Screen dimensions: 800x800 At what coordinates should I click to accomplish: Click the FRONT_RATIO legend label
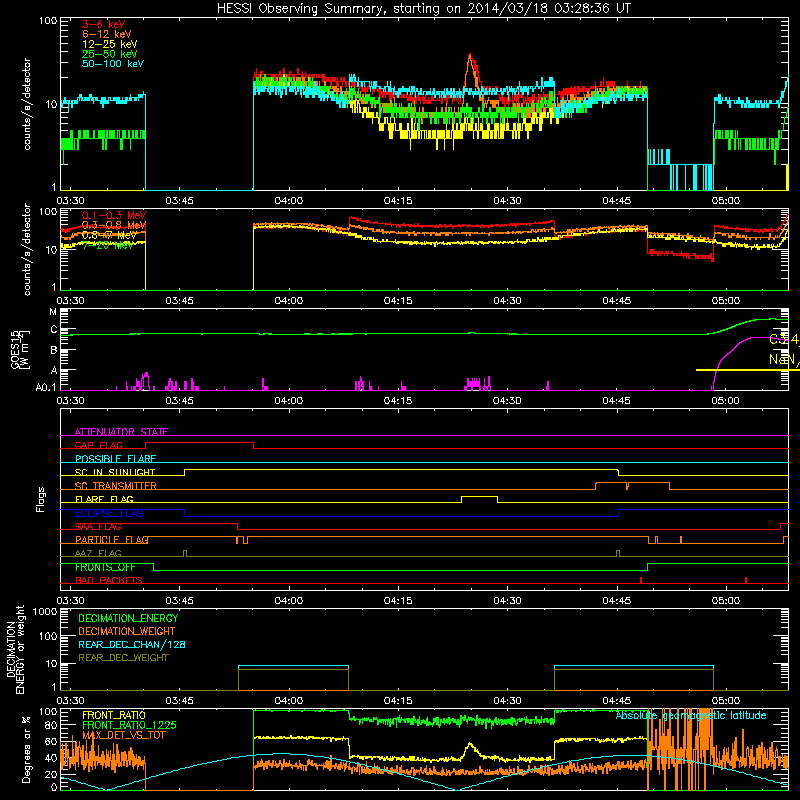click(114, 715)
